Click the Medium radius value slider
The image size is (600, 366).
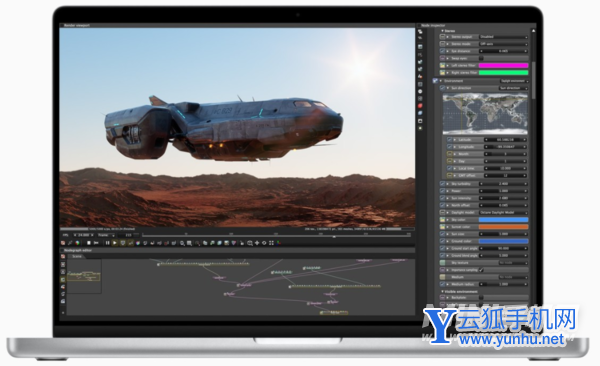pos(504,284)
